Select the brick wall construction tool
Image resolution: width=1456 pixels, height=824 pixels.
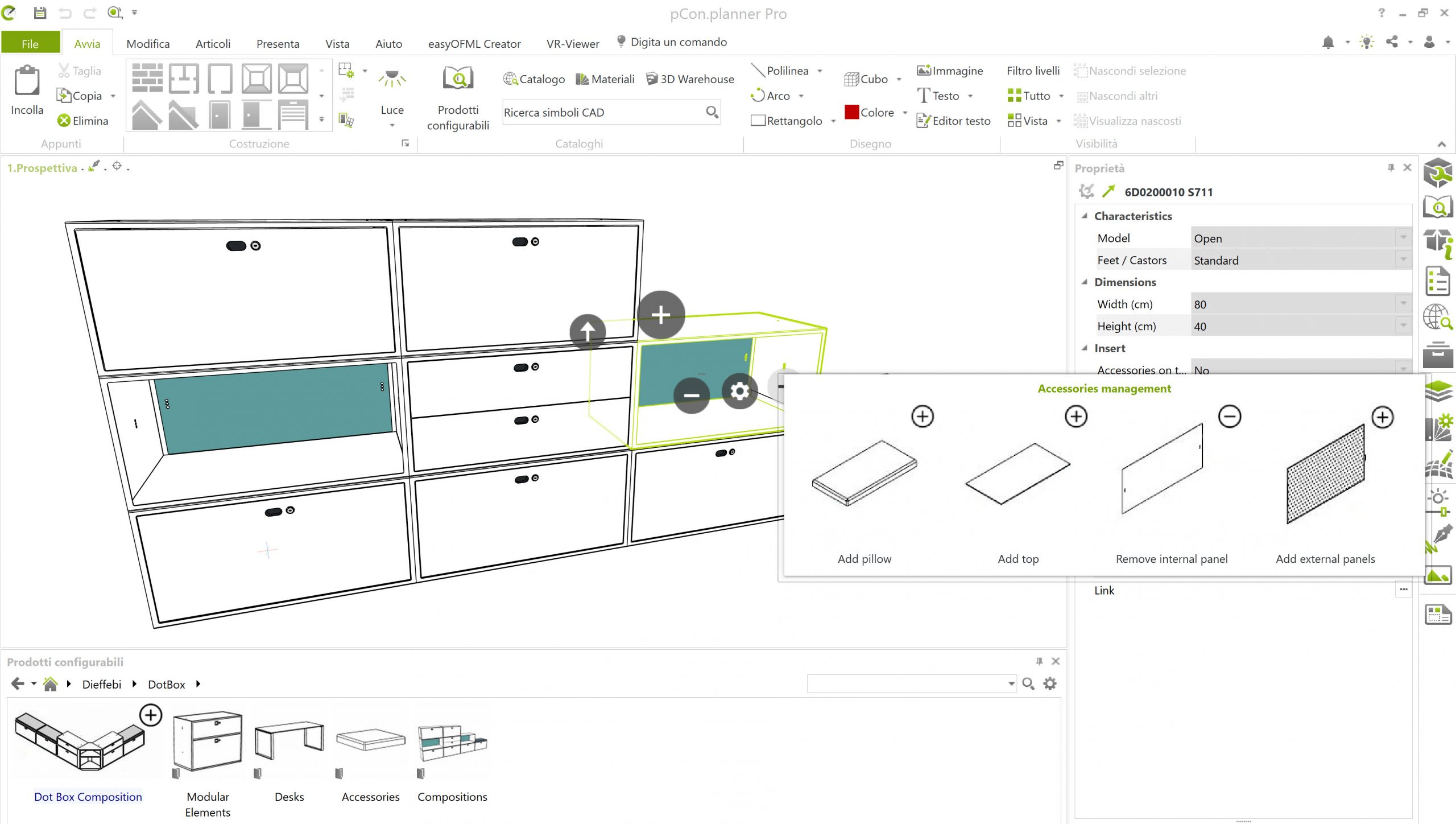147,79
